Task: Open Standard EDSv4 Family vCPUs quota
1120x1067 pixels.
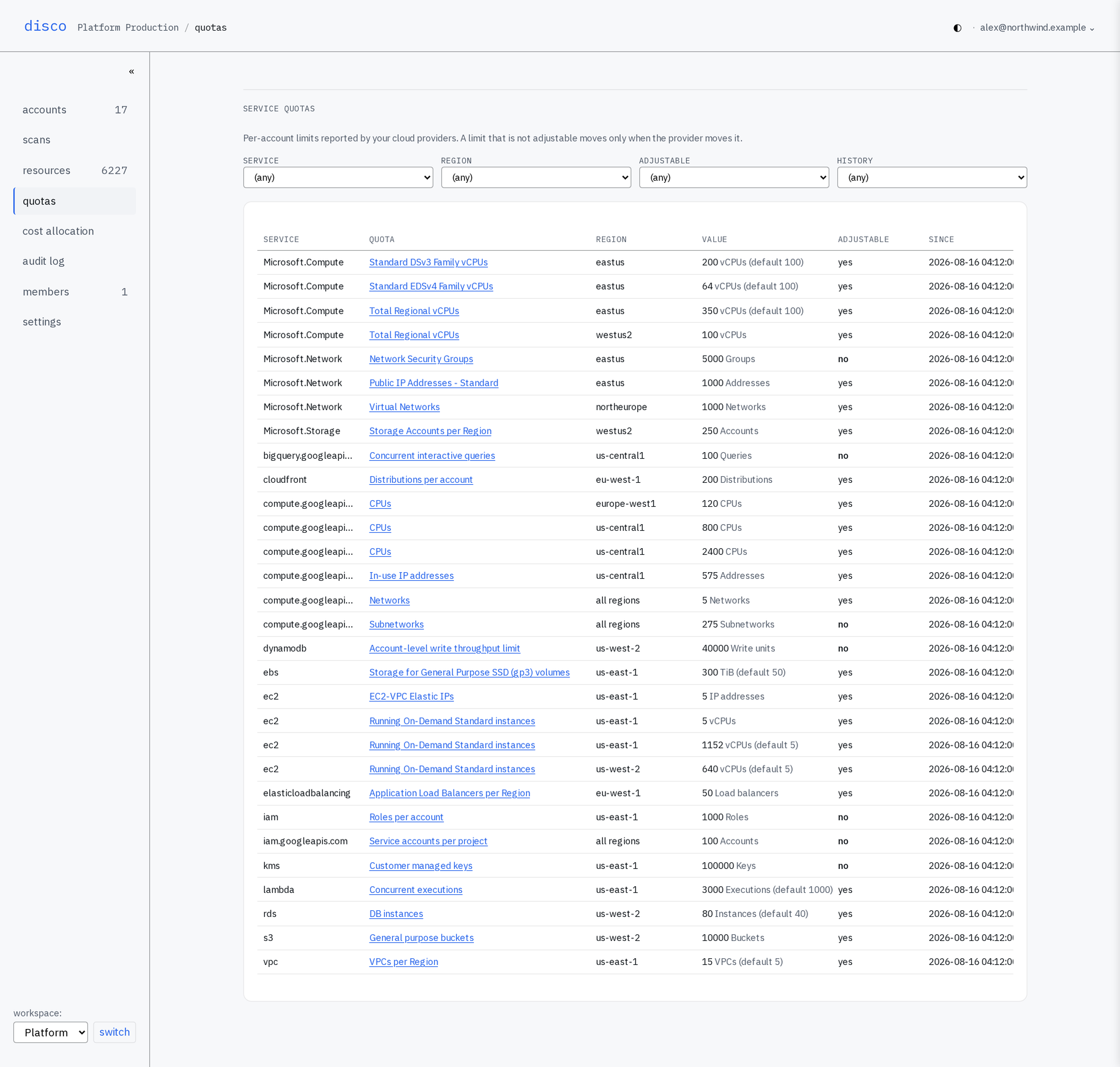Action: tap(431, 287)
